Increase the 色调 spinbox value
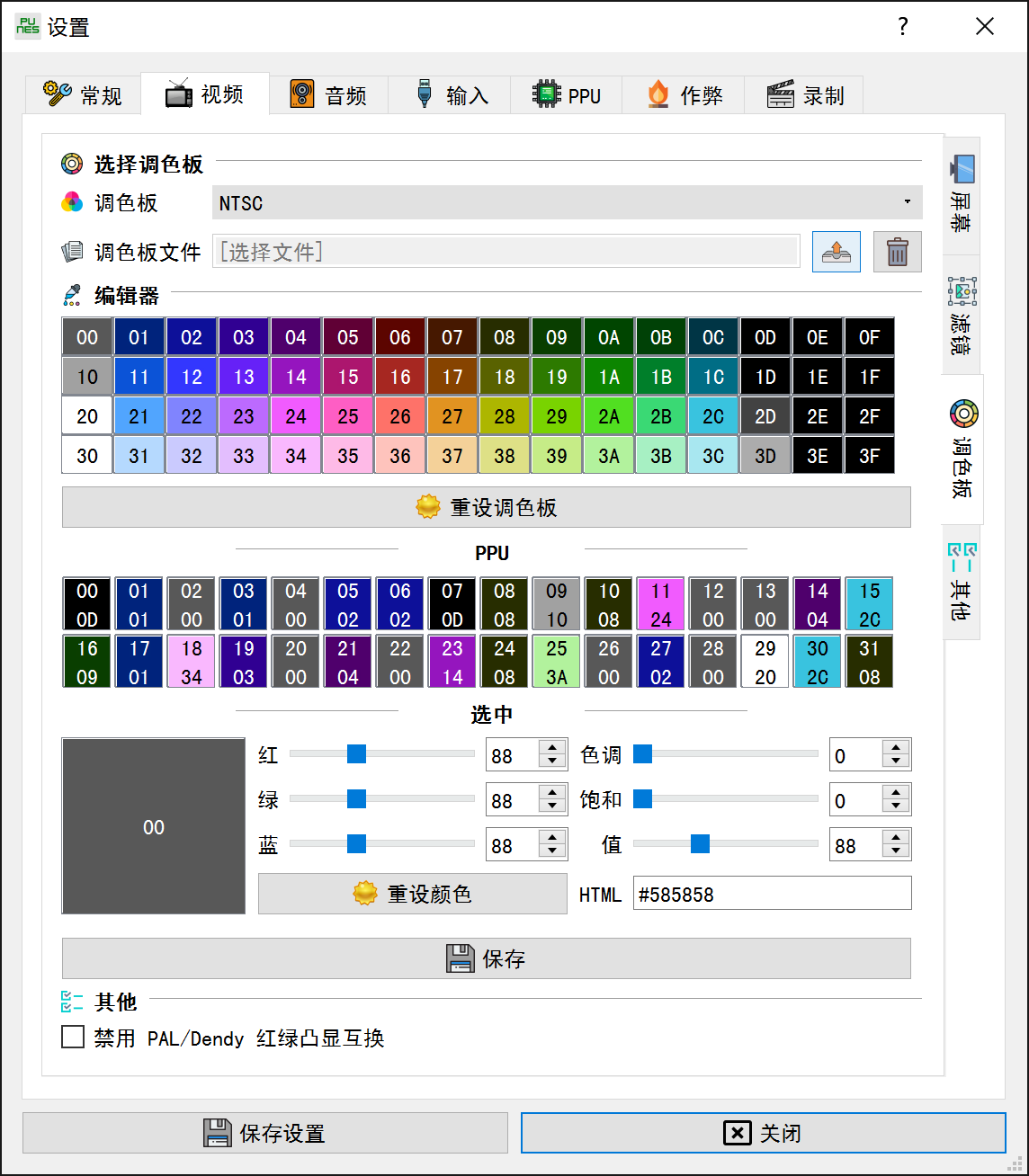Viewport: 1029px width, 1176px height. pyautogui.click(x=896, y=748)
